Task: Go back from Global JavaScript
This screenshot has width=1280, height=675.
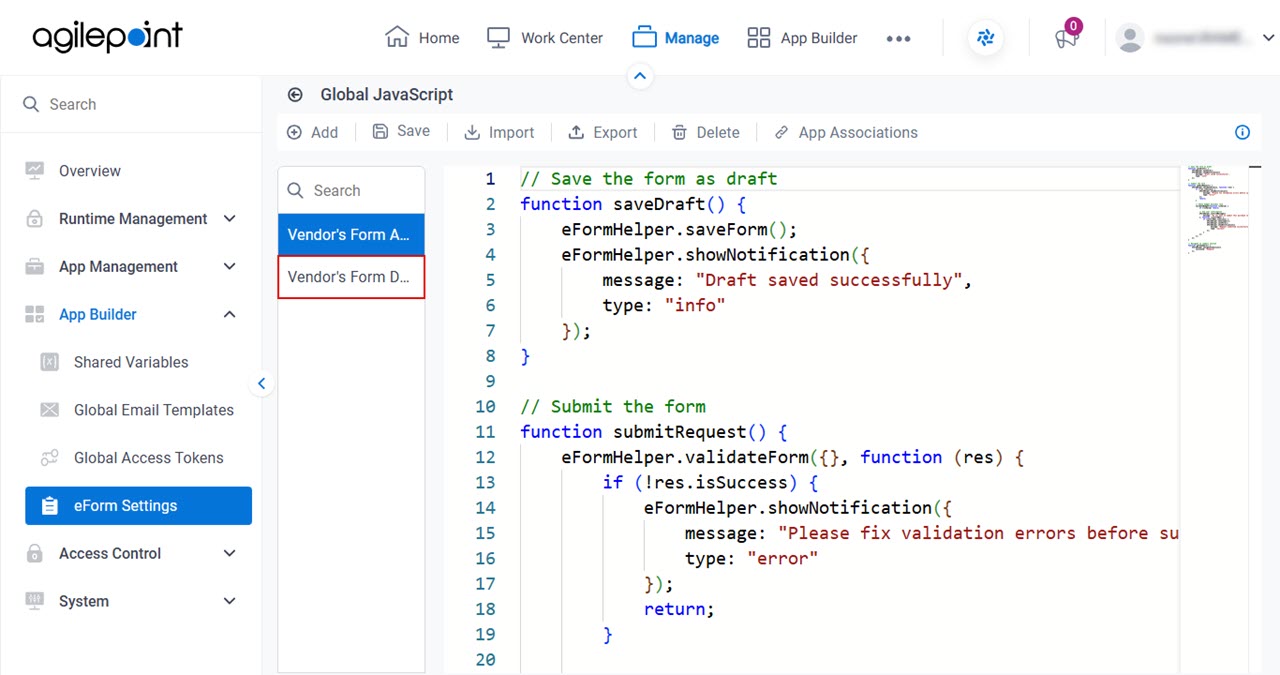Action: [295, 95]
